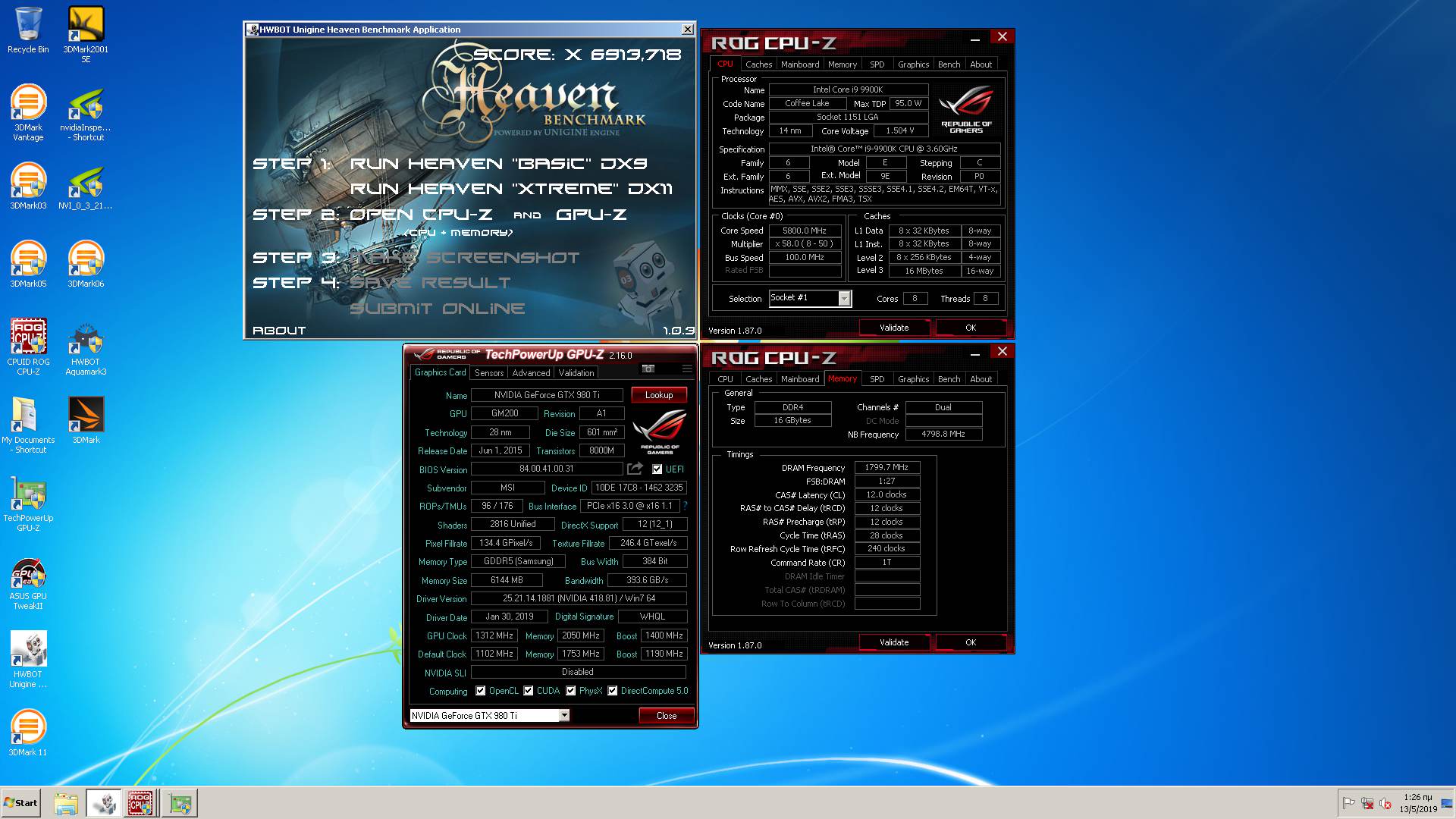This screenshot has width=1456, height=819.
Task: Click Validate in the CPU-Z Memory window
Action: [894, 642]
